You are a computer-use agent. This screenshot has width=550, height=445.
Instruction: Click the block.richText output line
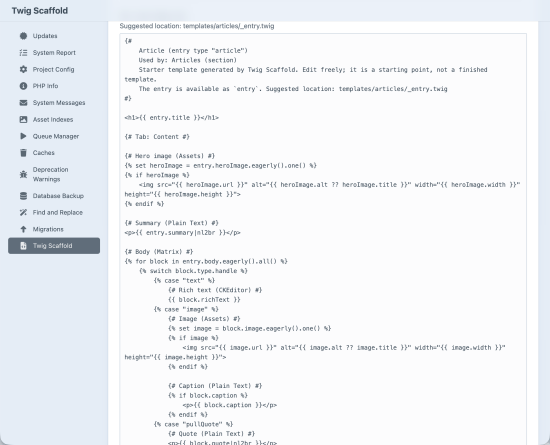pyautogui.click(x=204, y=300)
